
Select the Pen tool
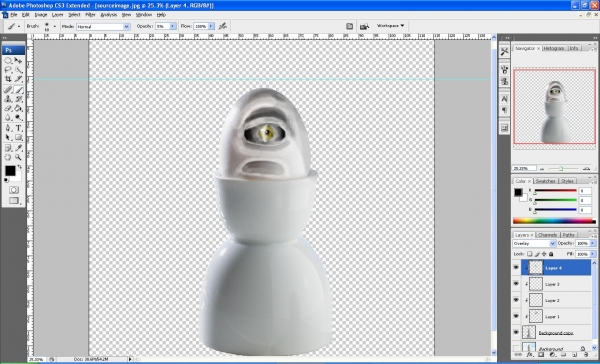coord(8,128)
